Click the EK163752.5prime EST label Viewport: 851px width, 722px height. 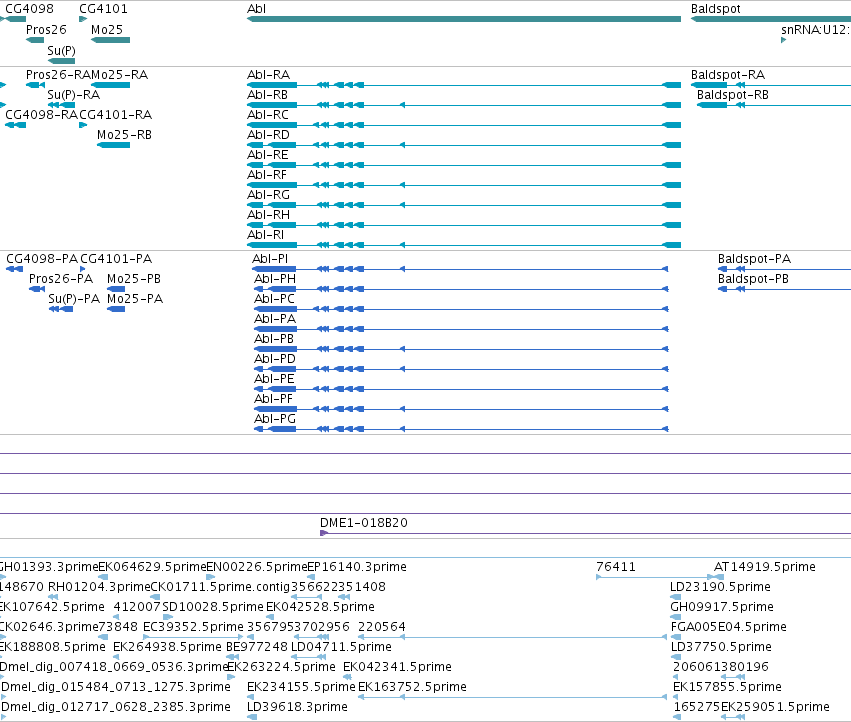(x=412, y=687)
